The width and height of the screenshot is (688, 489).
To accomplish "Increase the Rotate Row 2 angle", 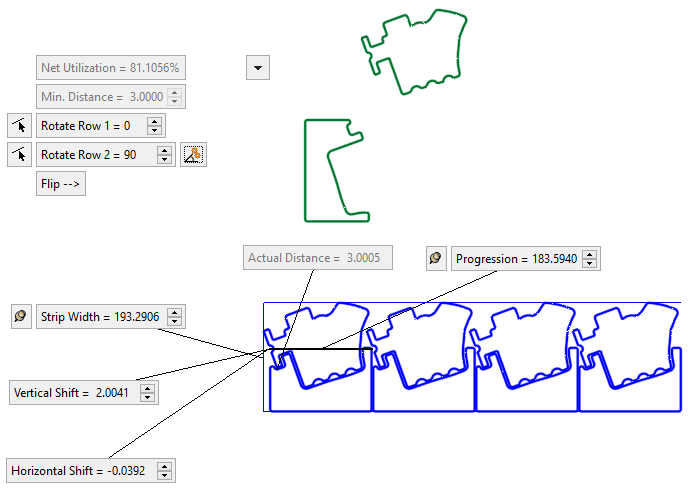I will pyautogui.click(x=165, y=151).
